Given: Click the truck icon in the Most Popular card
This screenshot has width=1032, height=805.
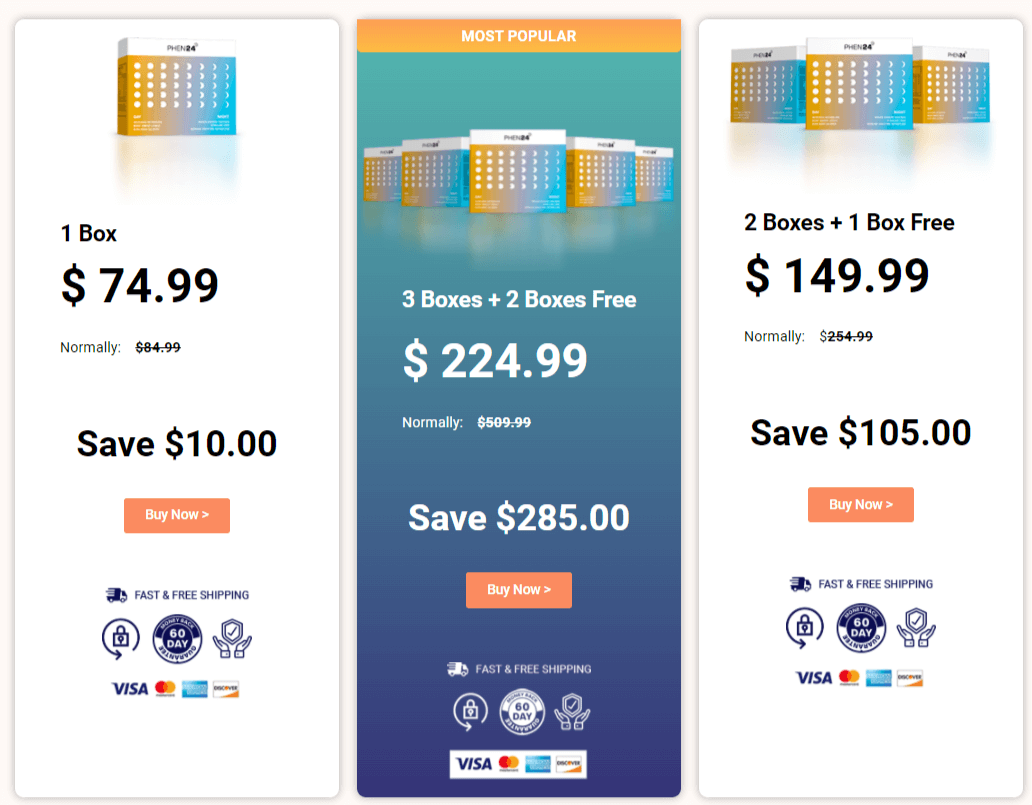Looking at the screenshot, I should click(x=457, y=669).
